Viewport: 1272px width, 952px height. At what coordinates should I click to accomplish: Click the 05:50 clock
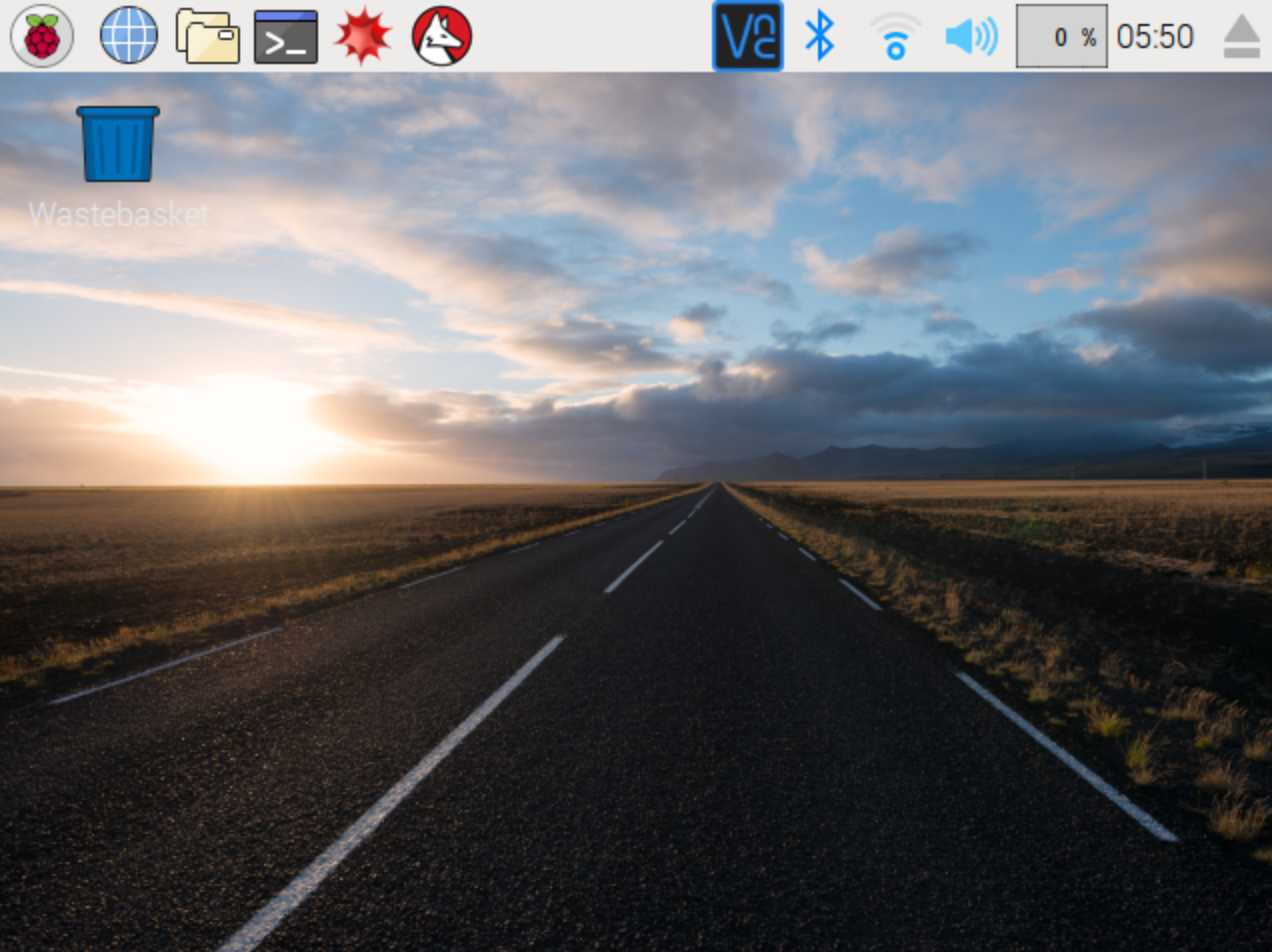click(1155, 37)
